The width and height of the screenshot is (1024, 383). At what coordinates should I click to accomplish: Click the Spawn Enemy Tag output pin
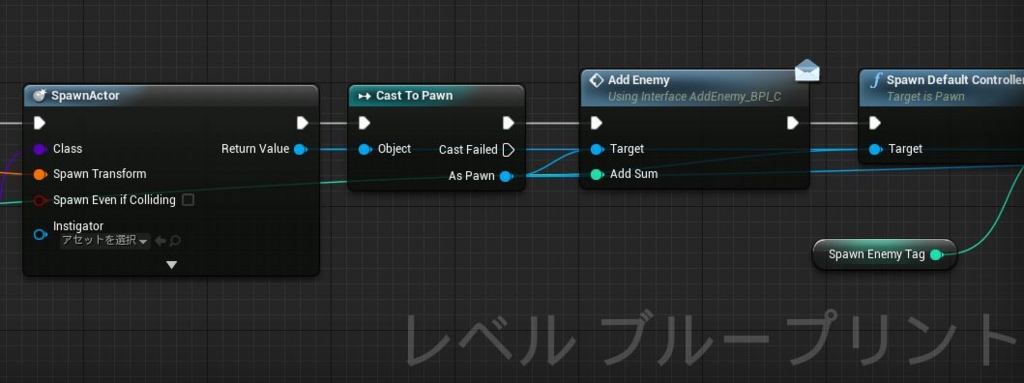[x=936, y=255]
